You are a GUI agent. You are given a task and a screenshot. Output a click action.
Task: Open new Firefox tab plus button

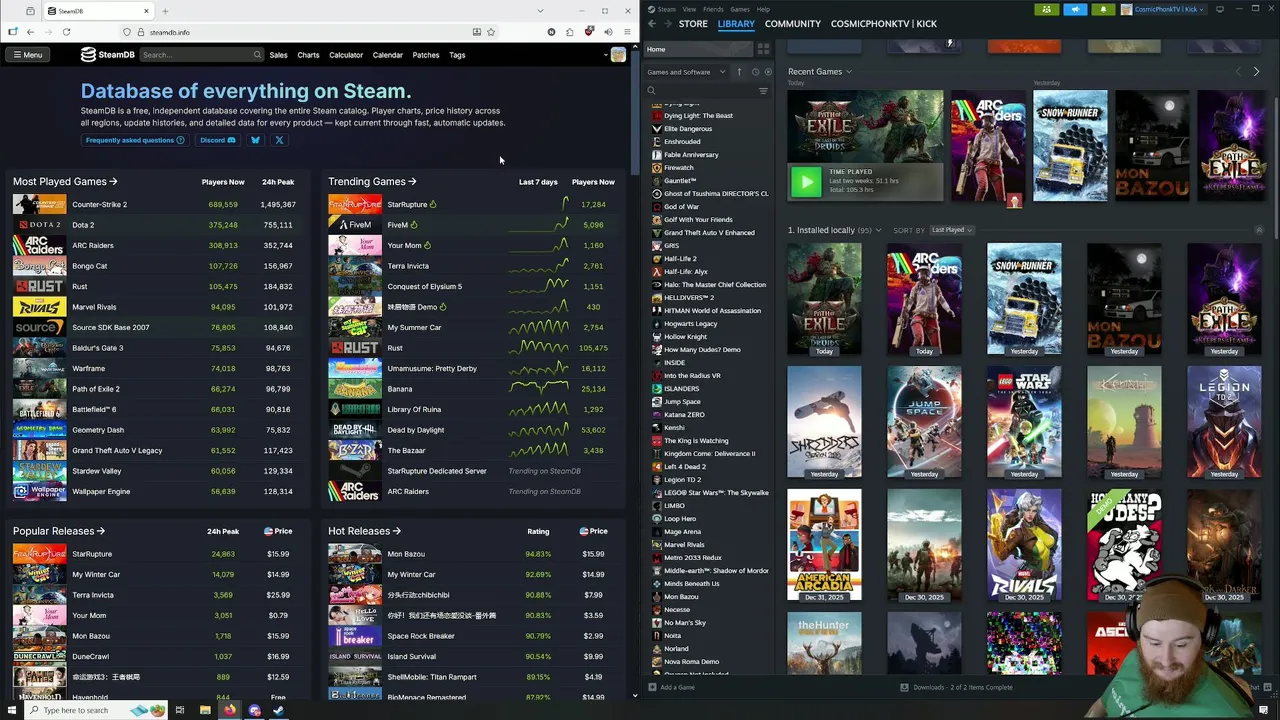[x=165, y=11]
